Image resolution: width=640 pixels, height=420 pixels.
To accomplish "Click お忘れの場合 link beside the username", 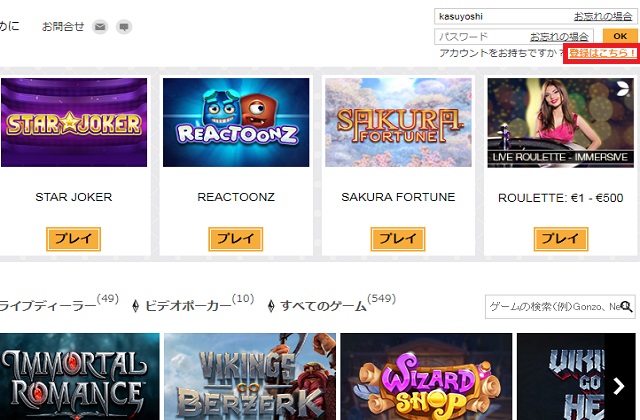I will coord(603,16).
